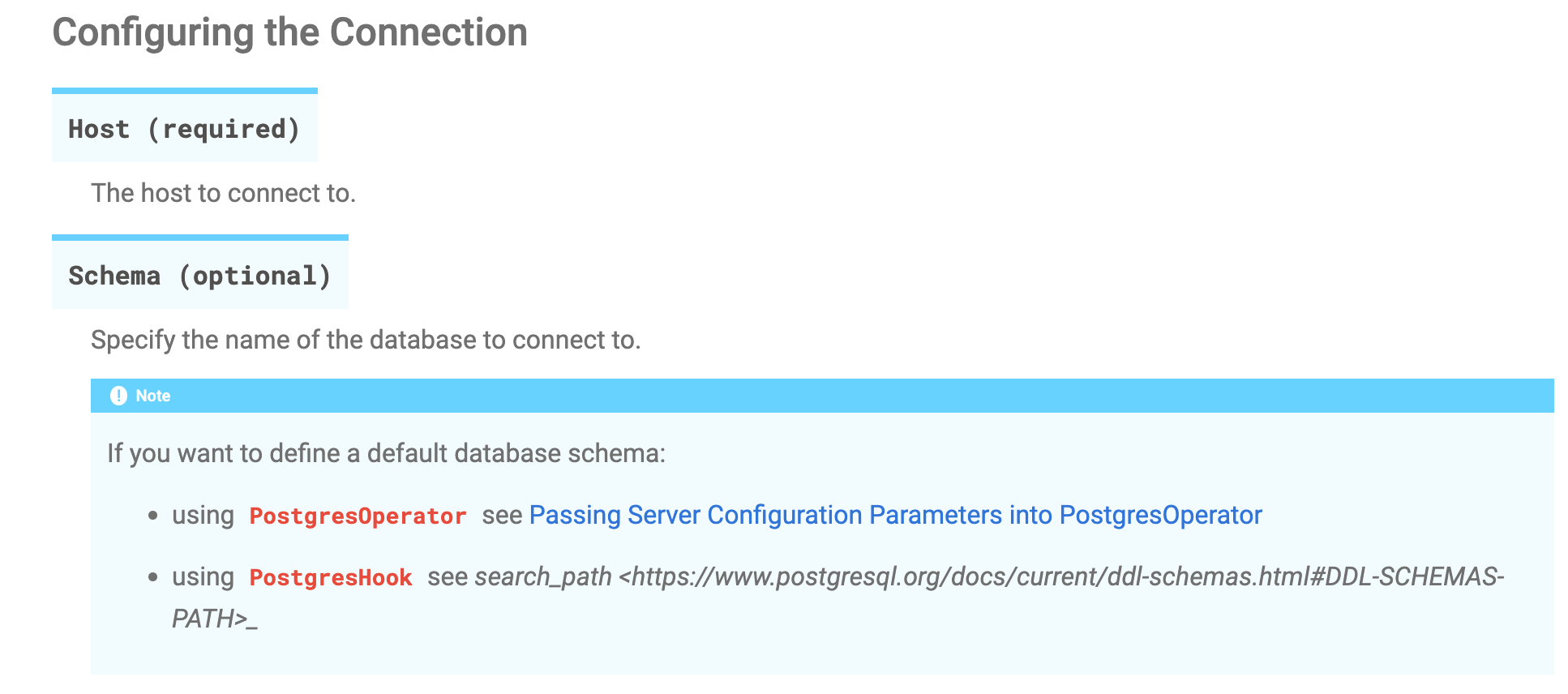Open the Passing Server Configuration Parameters link
1568x694 pixels.
(895, 516)
